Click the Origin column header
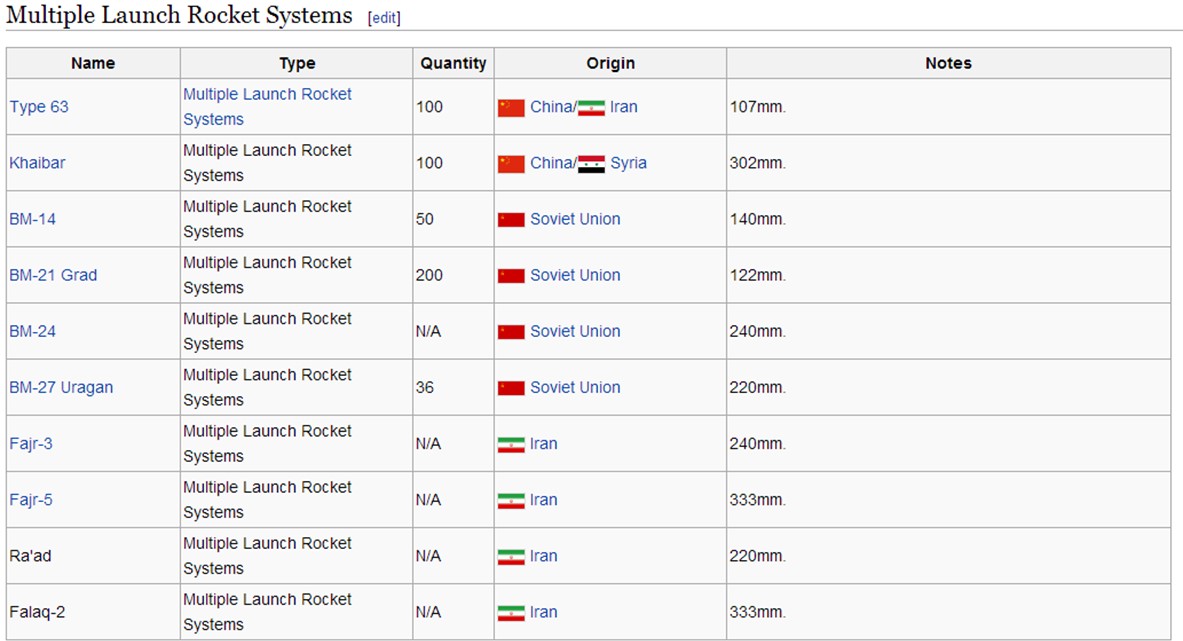 (610, 63)
